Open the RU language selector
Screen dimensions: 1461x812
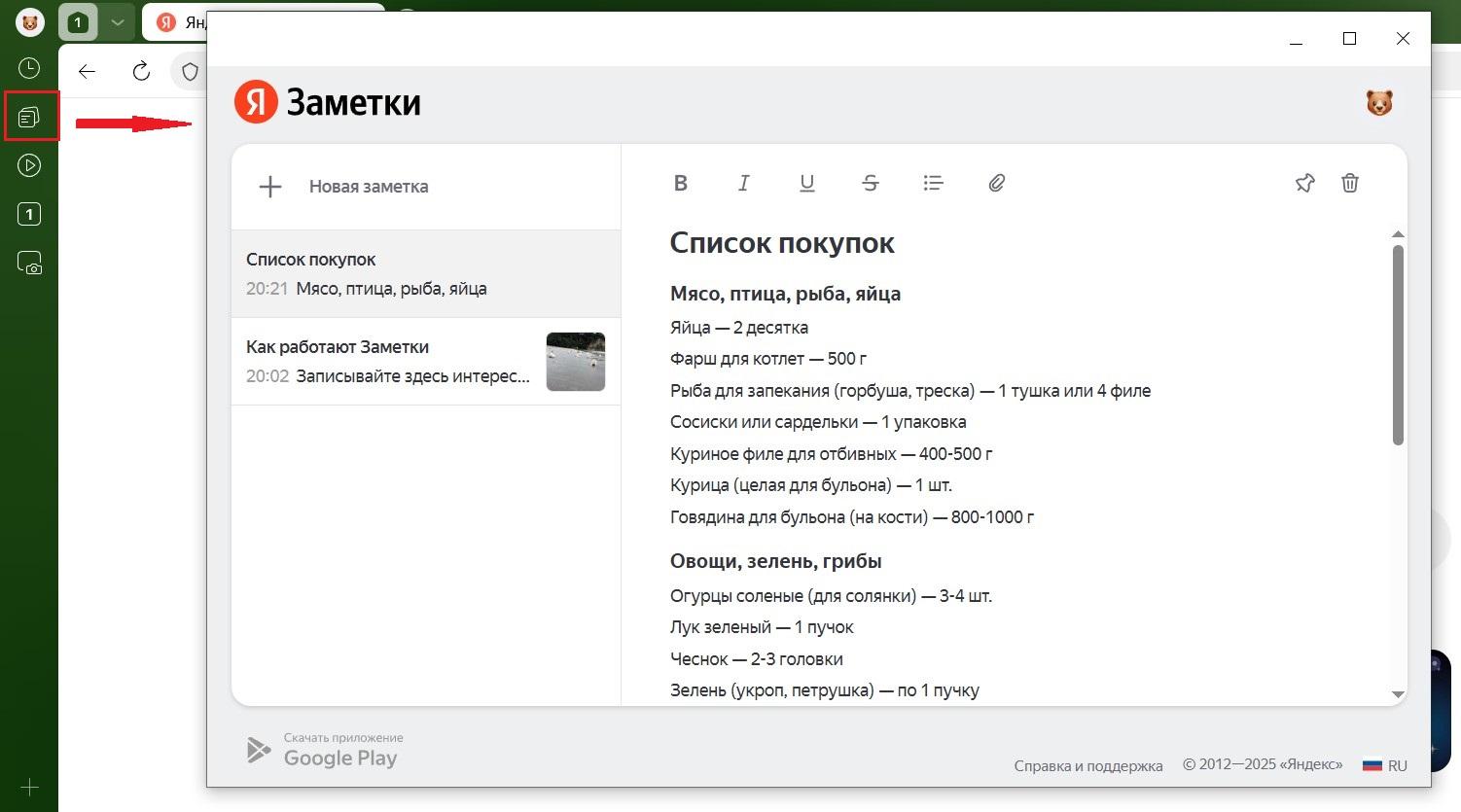pos(1386,765)
